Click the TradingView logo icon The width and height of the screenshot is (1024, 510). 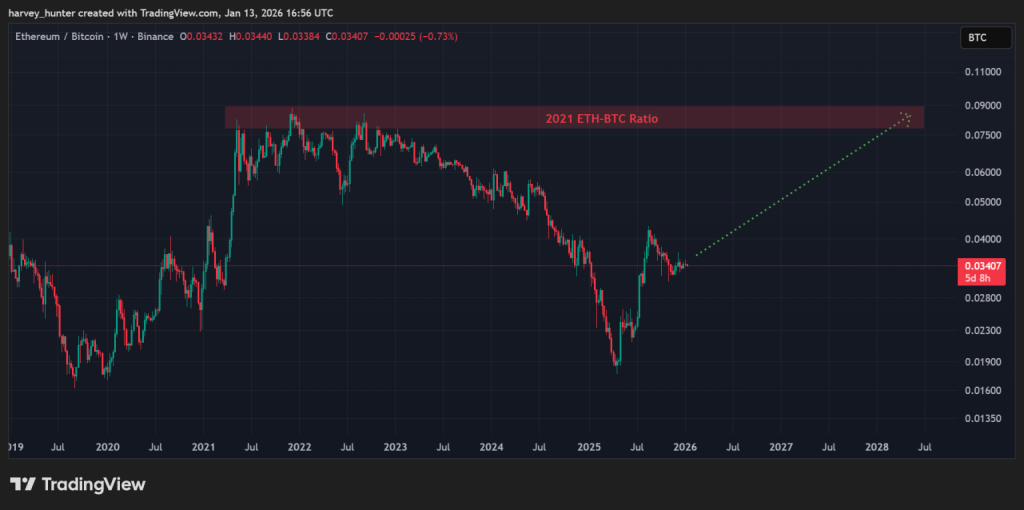pyautogui.click(x=23, y=484)
